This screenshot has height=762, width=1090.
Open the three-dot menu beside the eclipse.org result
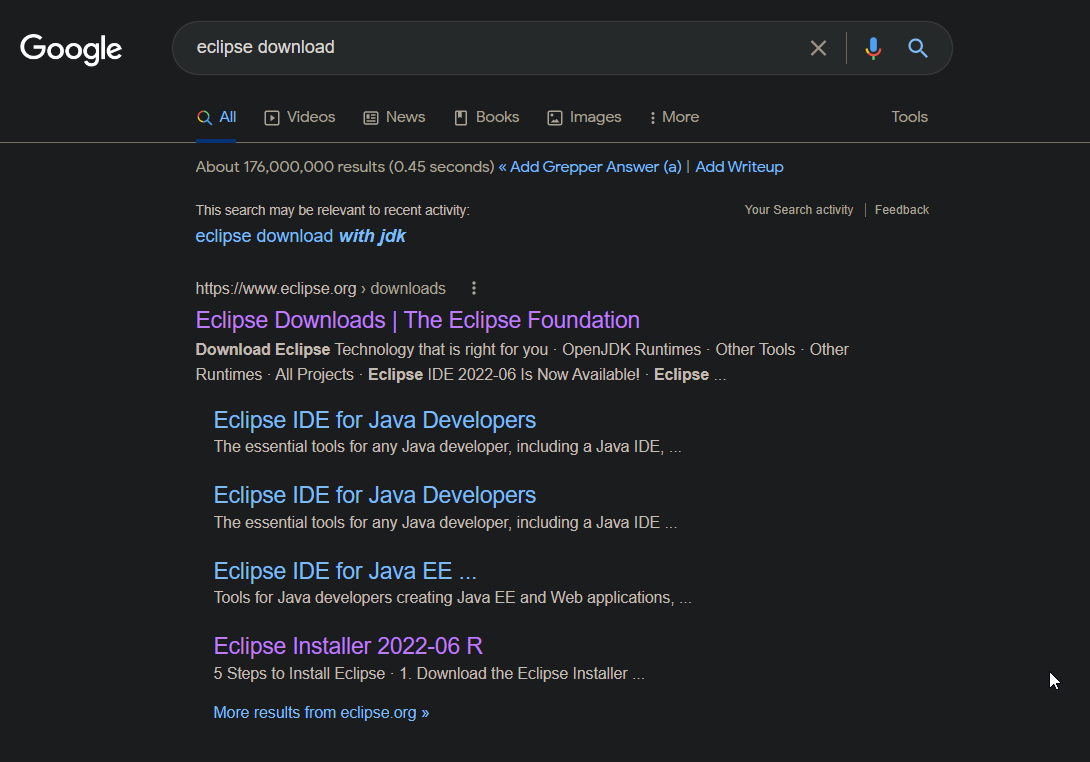click(473, 288)
